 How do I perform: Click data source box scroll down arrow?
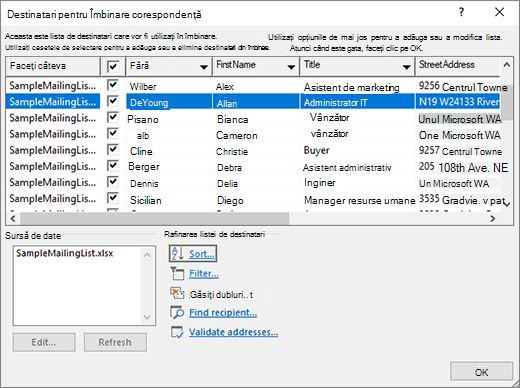[x=147, y=317]
